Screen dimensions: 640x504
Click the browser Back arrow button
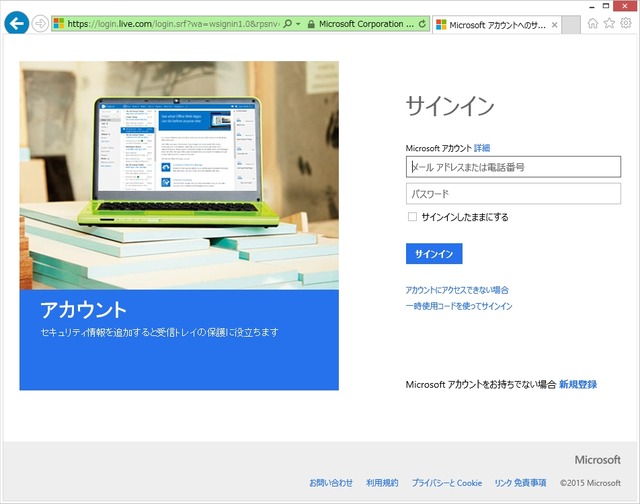tap(17, 23)
